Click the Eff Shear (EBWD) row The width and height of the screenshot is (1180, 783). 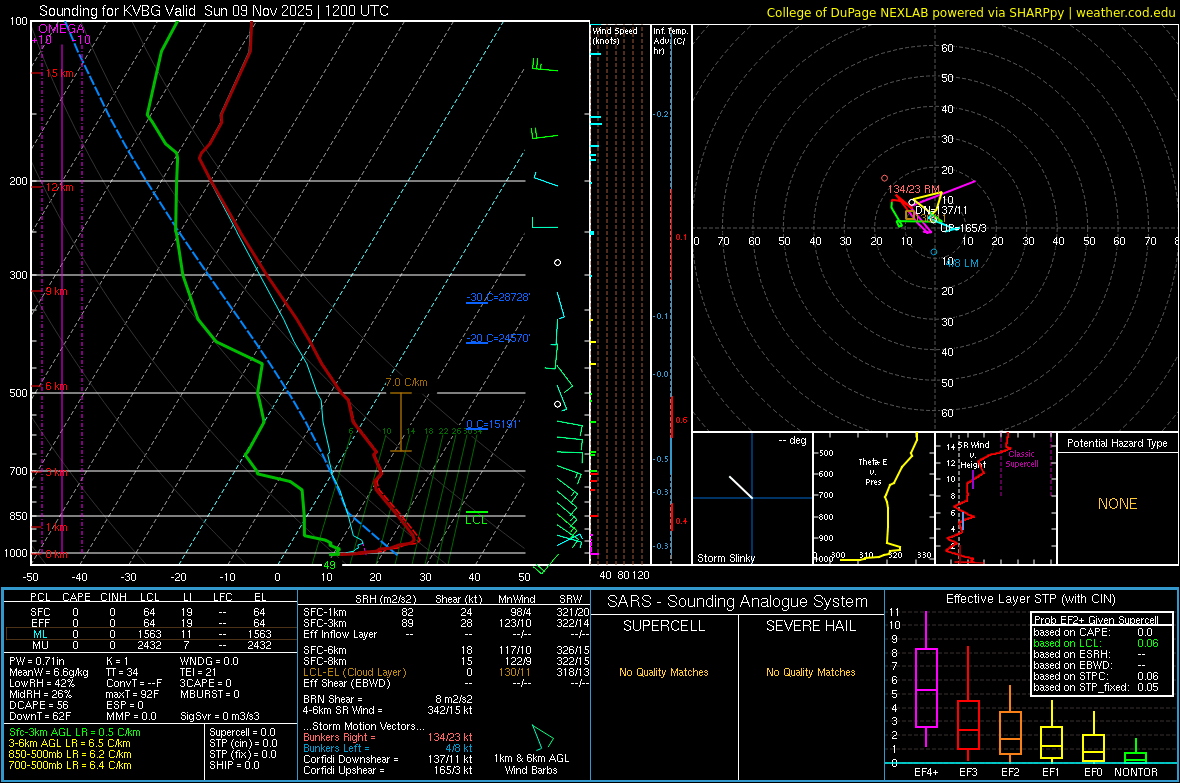446,684
